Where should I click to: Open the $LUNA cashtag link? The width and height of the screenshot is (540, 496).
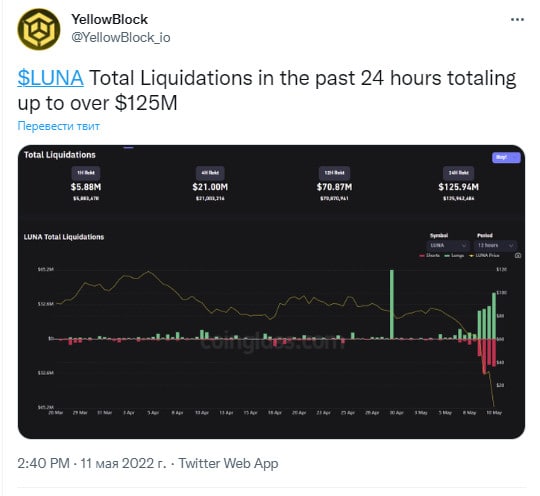pyautogui.click(x=50, y=78)
